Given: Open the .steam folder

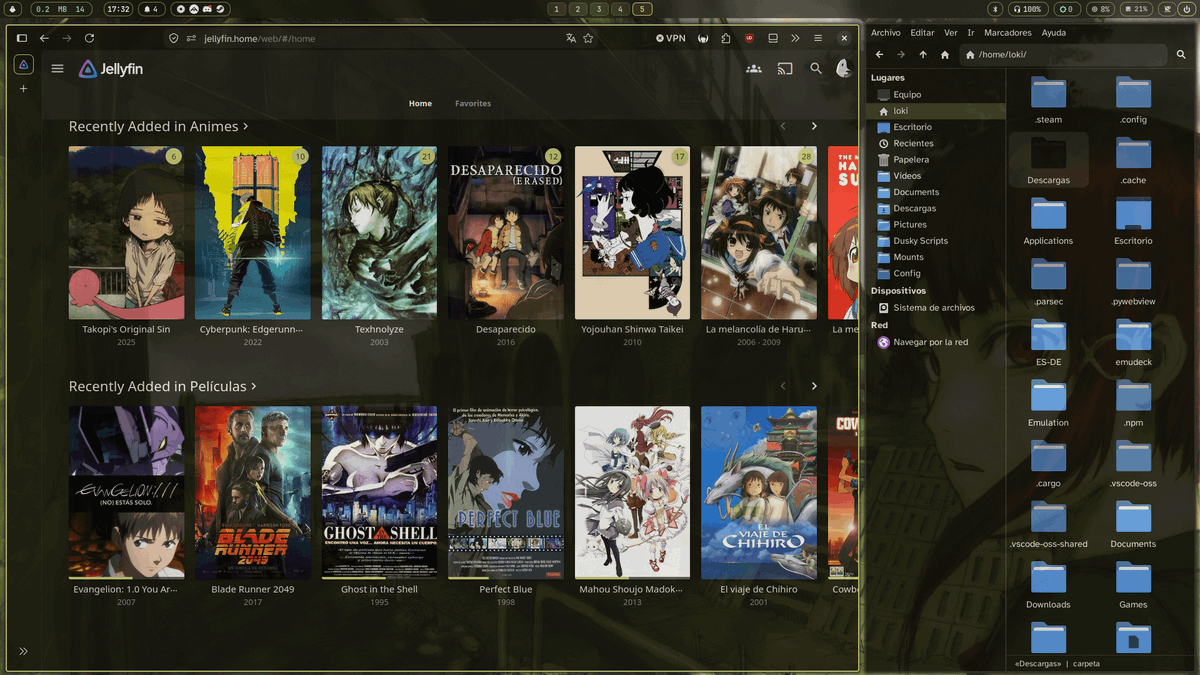Looking at the screenshot, I should tap(1048, 100).
